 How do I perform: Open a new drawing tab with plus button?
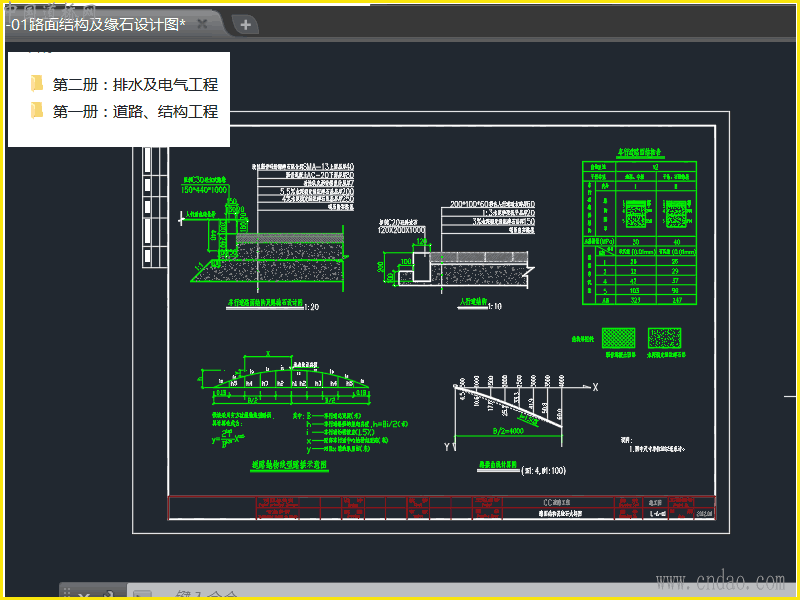click(245, 24)
